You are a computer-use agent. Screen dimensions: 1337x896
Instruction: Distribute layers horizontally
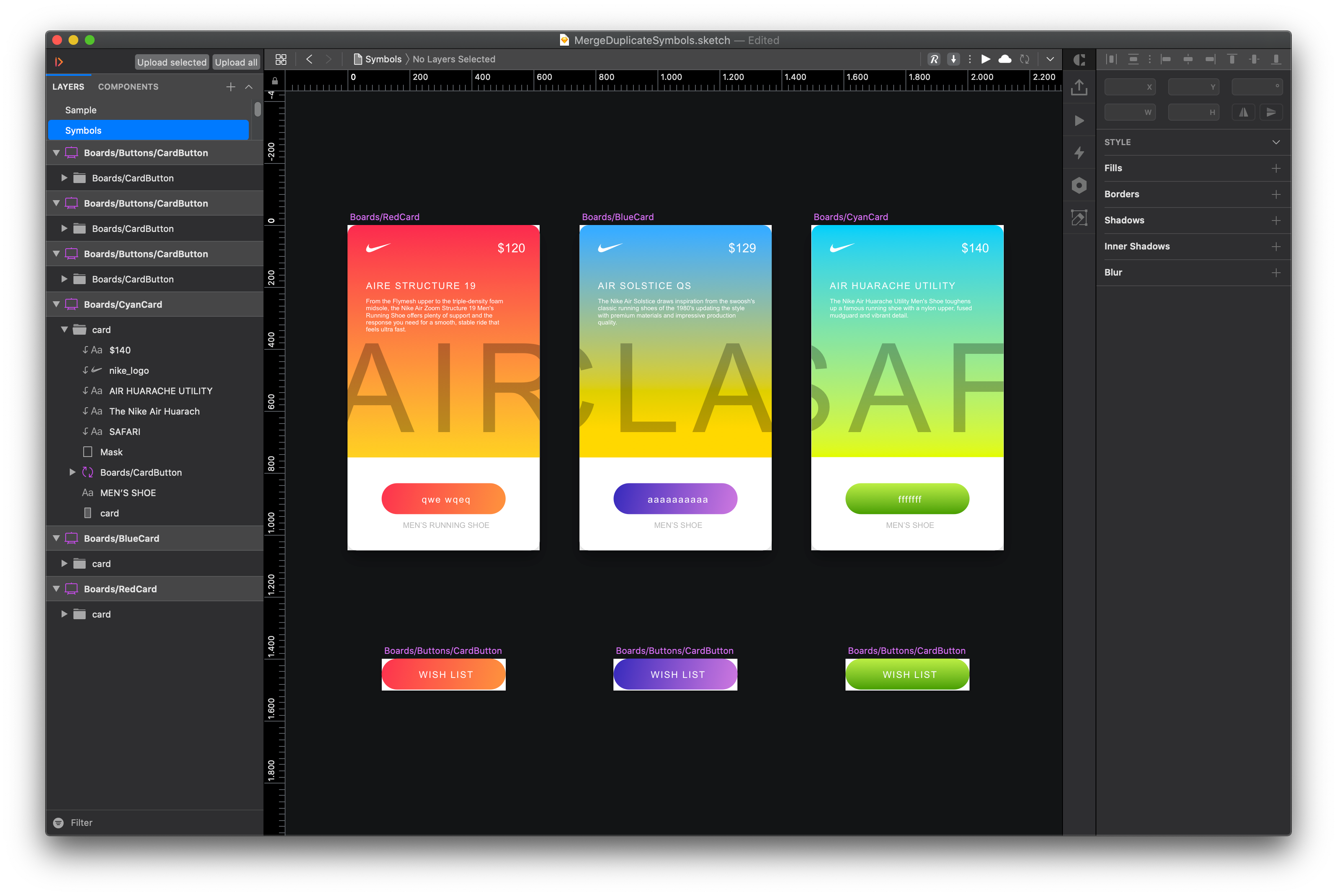click(1111, 60)
